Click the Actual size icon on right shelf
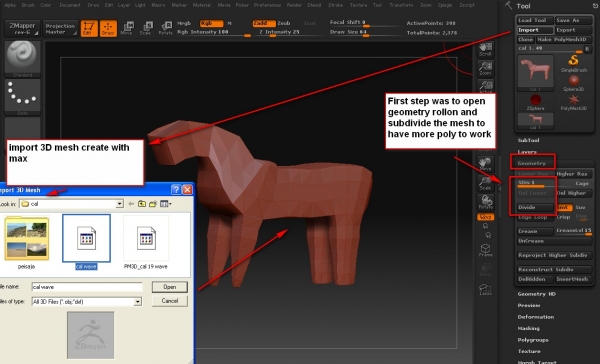The width and height of the screenshot is (600, 364). (x=485, y=87)
